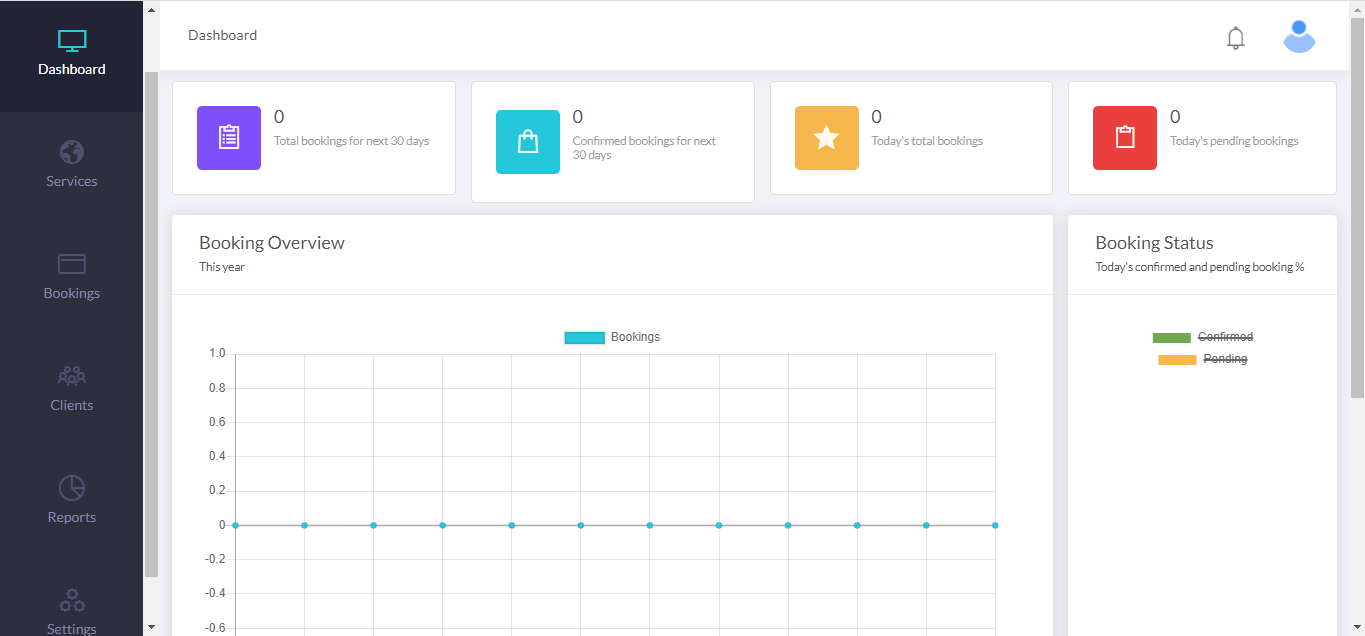Click the Dashboard heading in the top bar
Viewport: 1365px width, 636px height.
(x=222, y=35)
